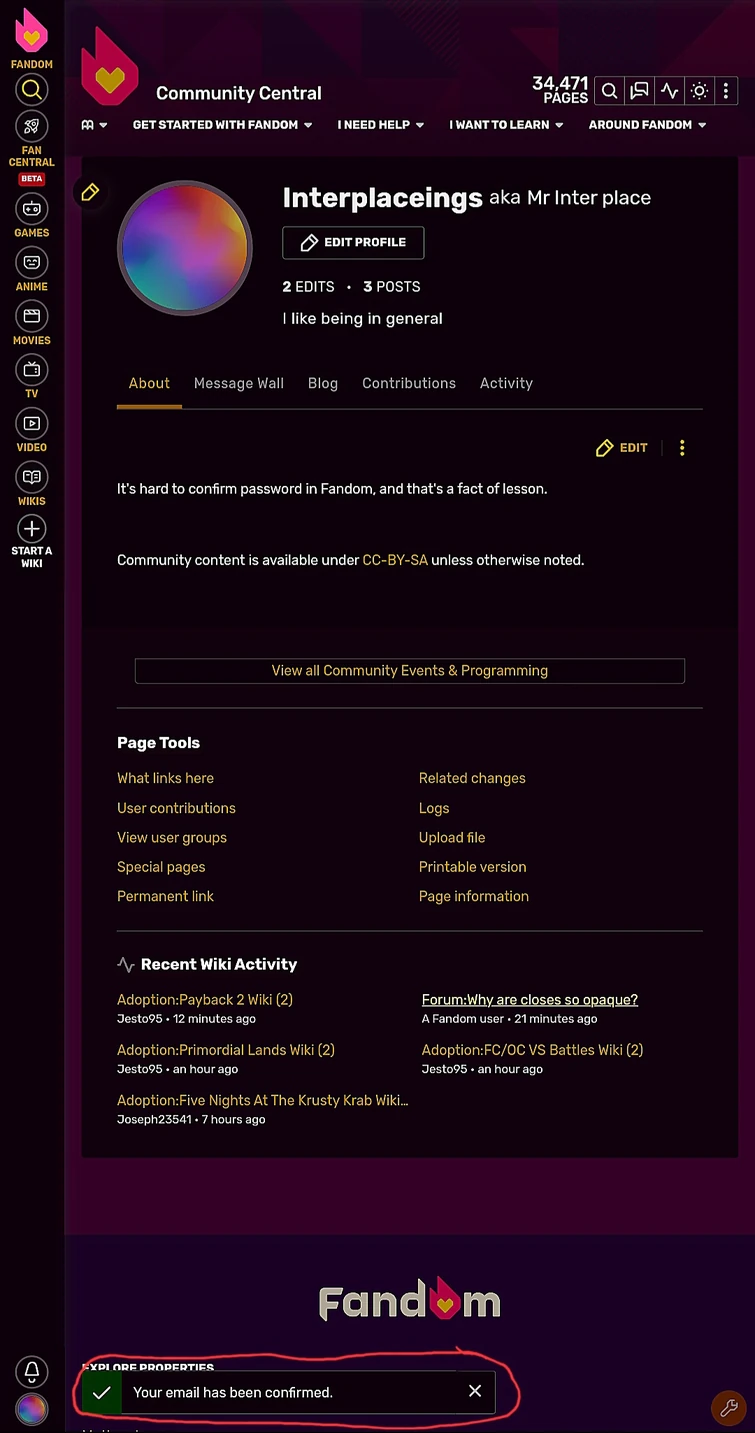This screenshot has height=1433, width=755.
Task: Dismiss the email confirmed notification
Action: 475,1391
